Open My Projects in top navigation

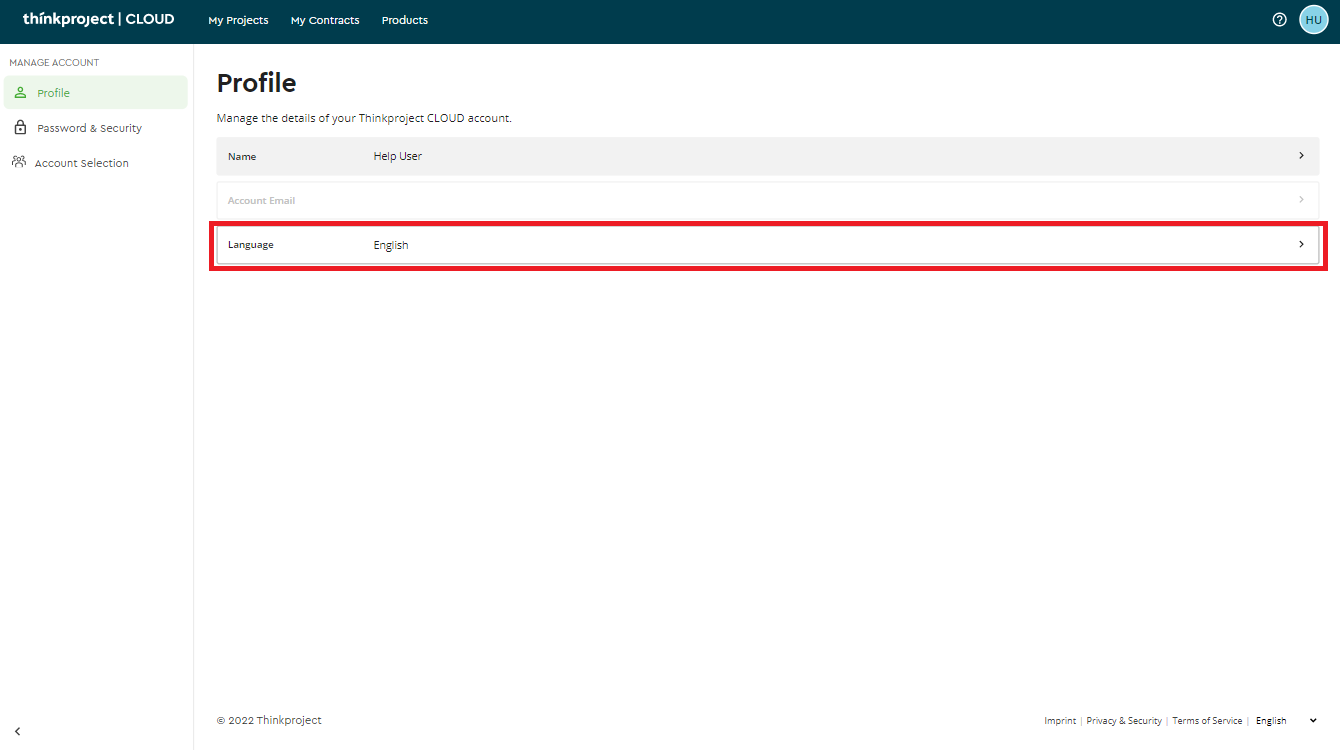[x=238, y=20]
